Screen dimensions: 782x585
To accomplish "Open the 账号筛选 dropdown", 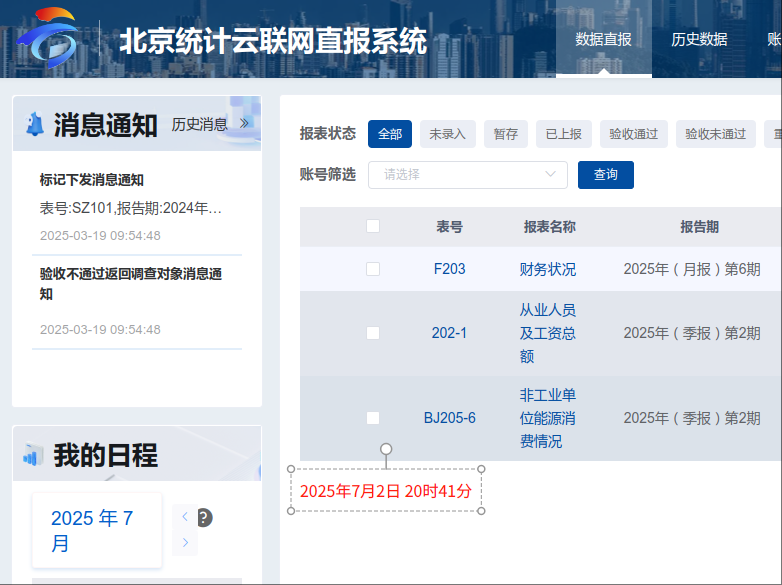I will [468, 175].
